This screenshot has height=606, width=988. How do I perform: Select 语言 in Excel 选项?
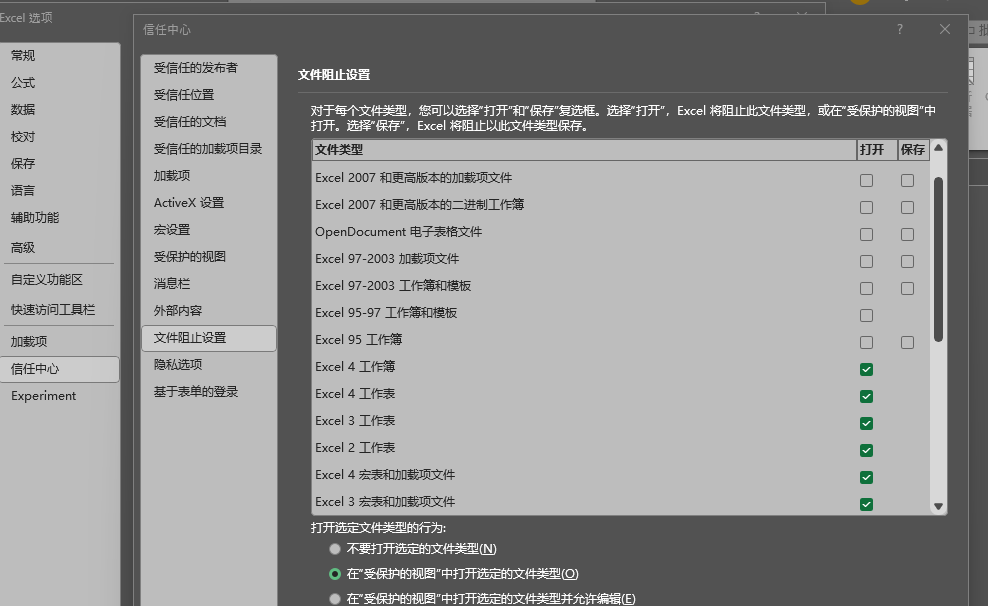[x=59, y=192]
